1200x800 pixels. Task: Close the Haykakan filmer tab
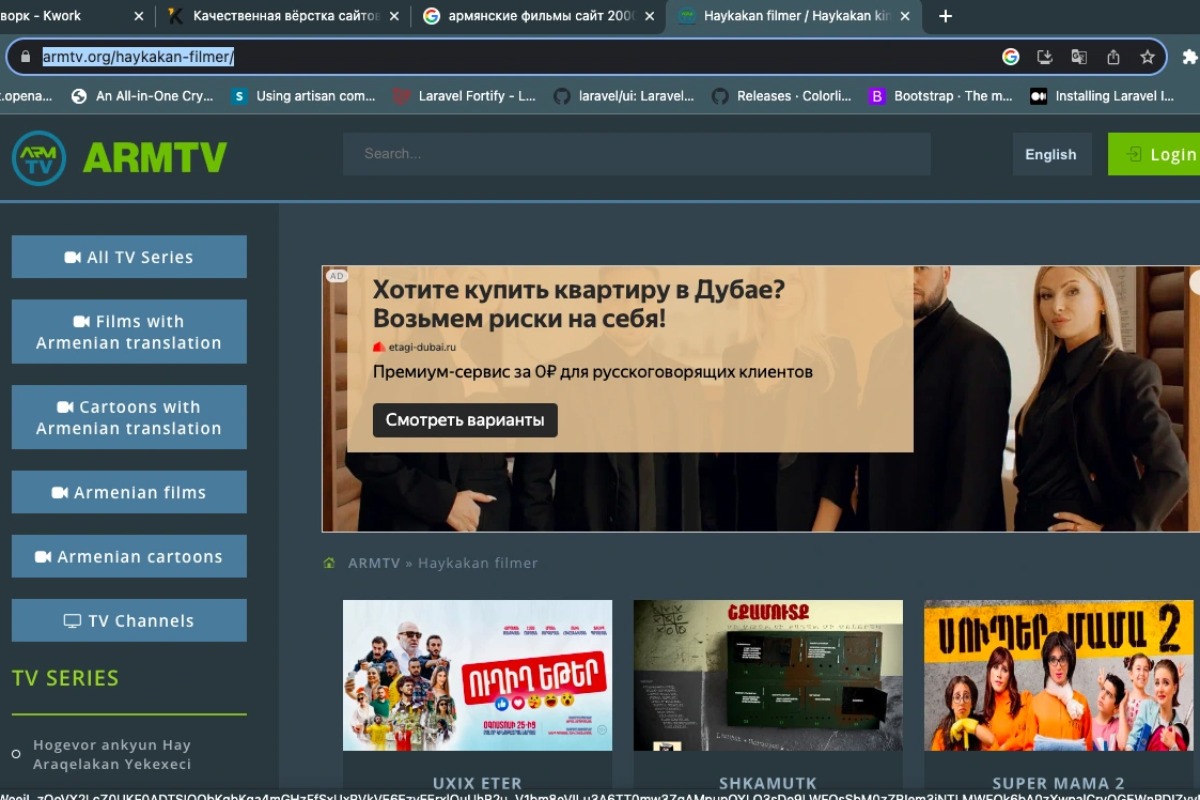coord(904,16)
